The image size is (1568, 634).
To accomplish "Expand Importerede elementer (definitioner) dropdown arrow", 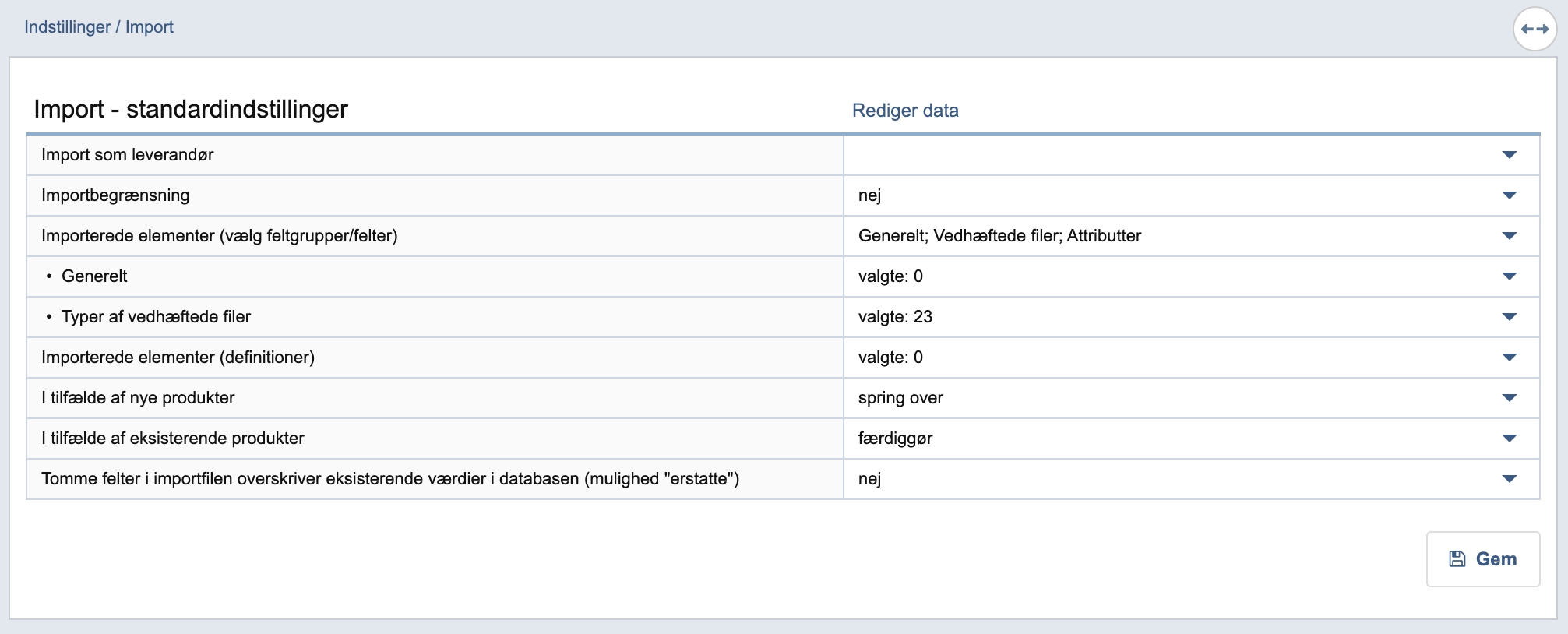I will (x=1509, y=358).
